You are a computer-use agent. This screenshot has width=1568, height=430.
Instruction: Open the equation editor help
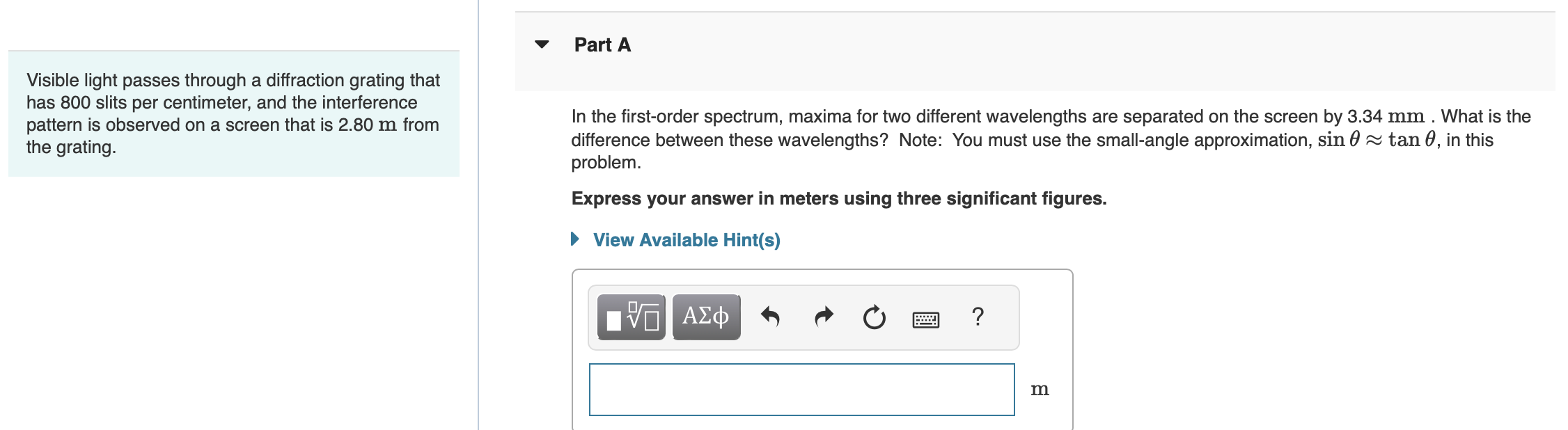(x=978, y=317)
